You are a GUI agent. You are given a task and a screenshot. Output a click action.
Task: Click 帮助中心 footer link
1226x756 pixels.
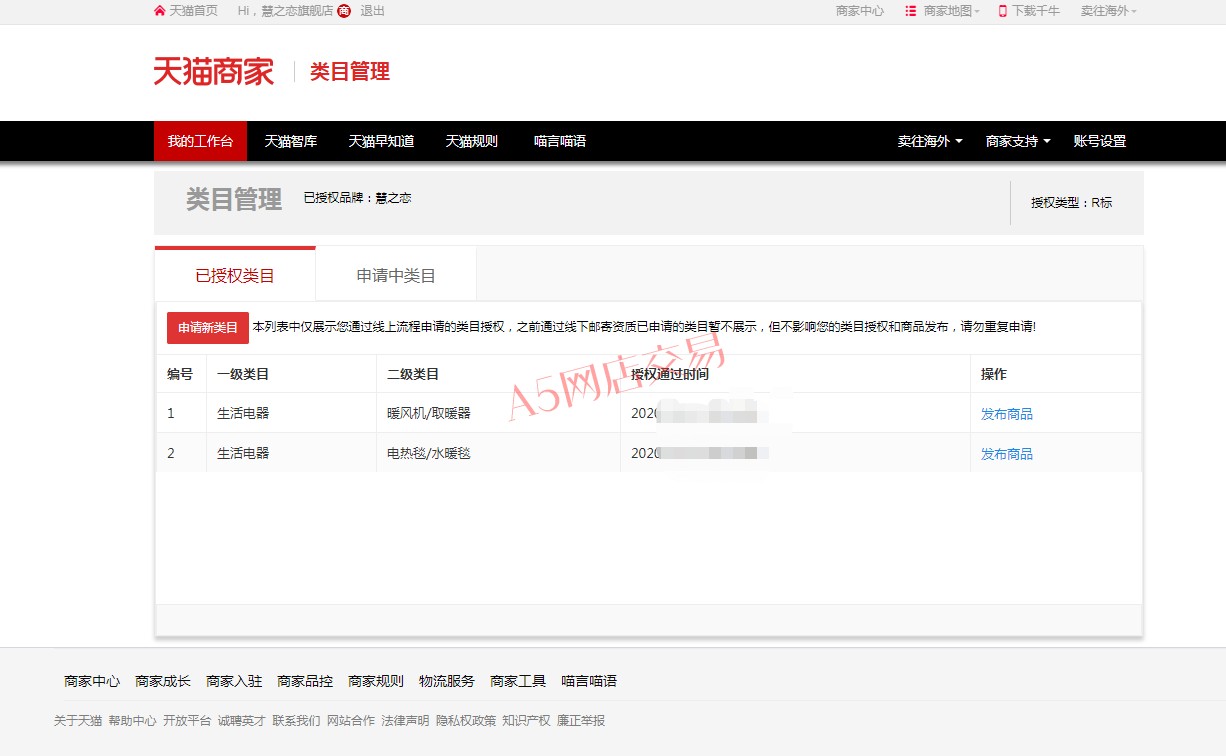[x=132, y=720]
